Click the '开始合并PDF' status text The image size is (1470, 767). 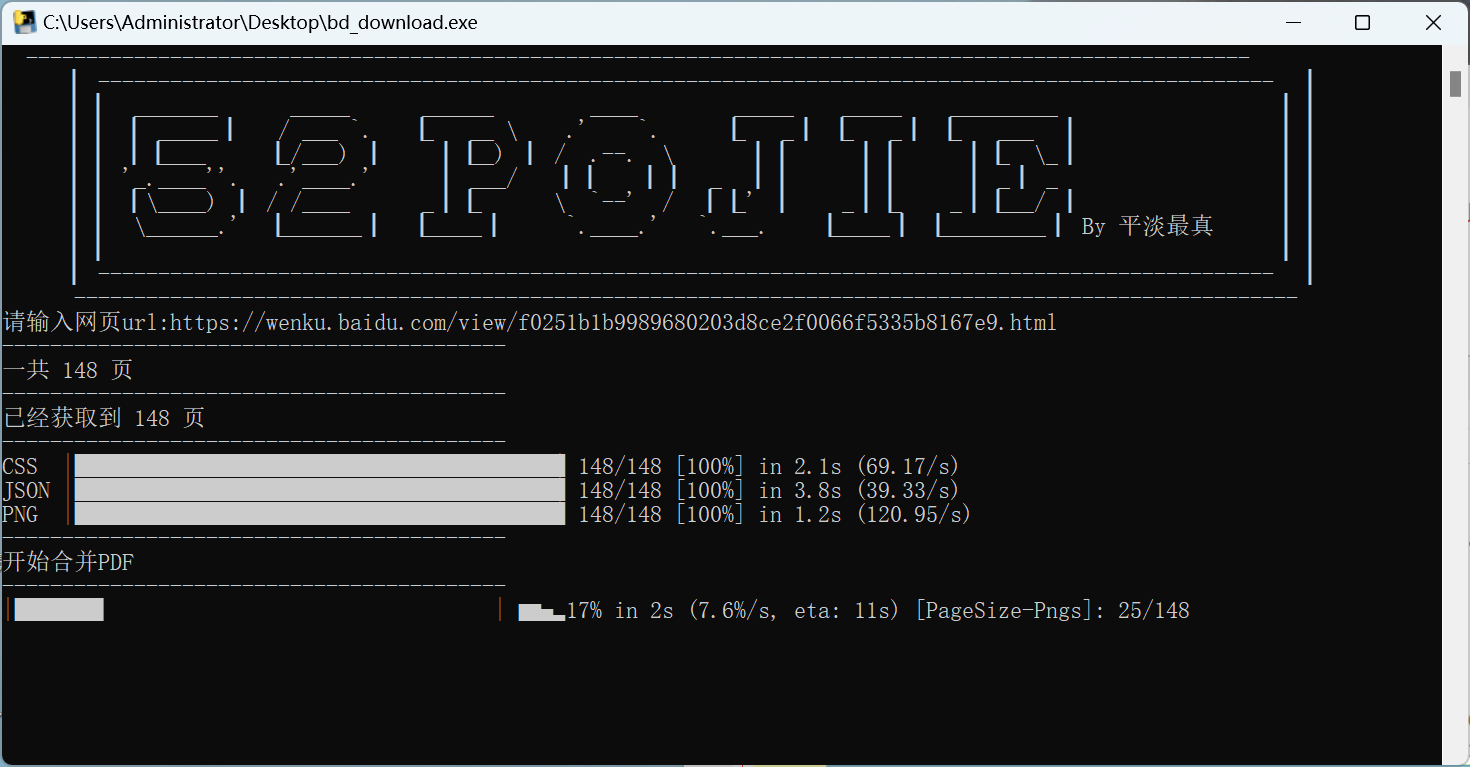[x=68, y=562]
